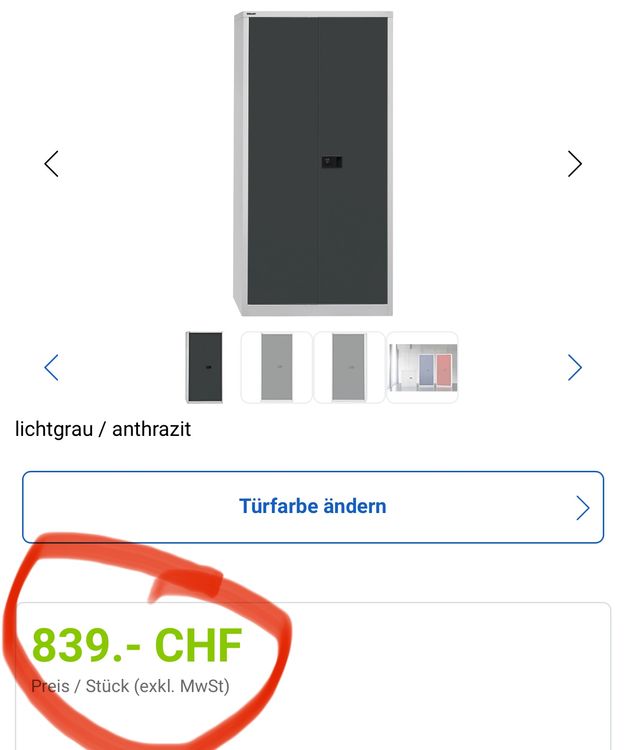Select the second light grey cabinet thumbnail
This screenshot has width=626, height=750.
pyautogui.click(x=349, y=367)
